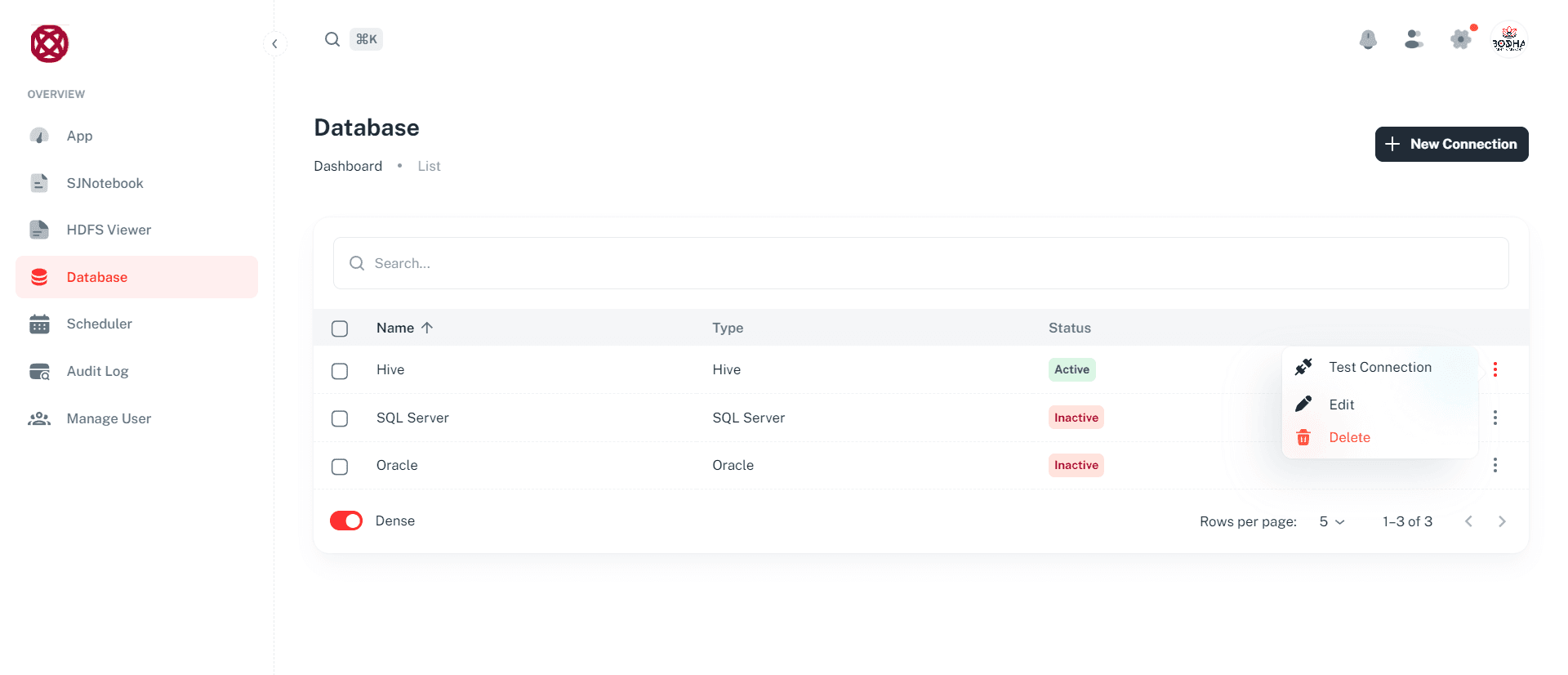
Task: Go to next page arrow
Action: pos(1502,521)
